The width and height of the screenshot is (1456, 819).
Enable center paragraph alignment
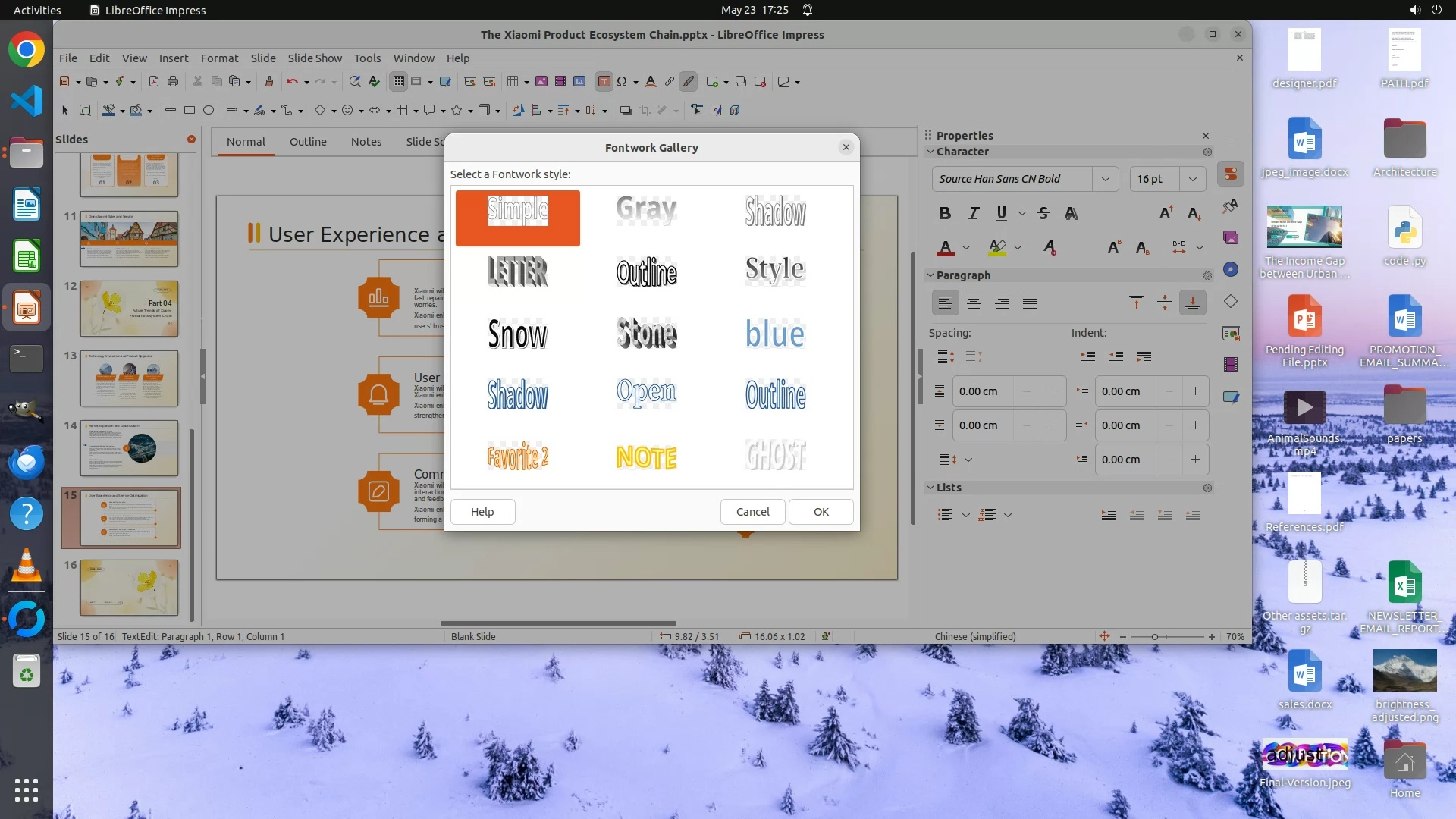974,303
